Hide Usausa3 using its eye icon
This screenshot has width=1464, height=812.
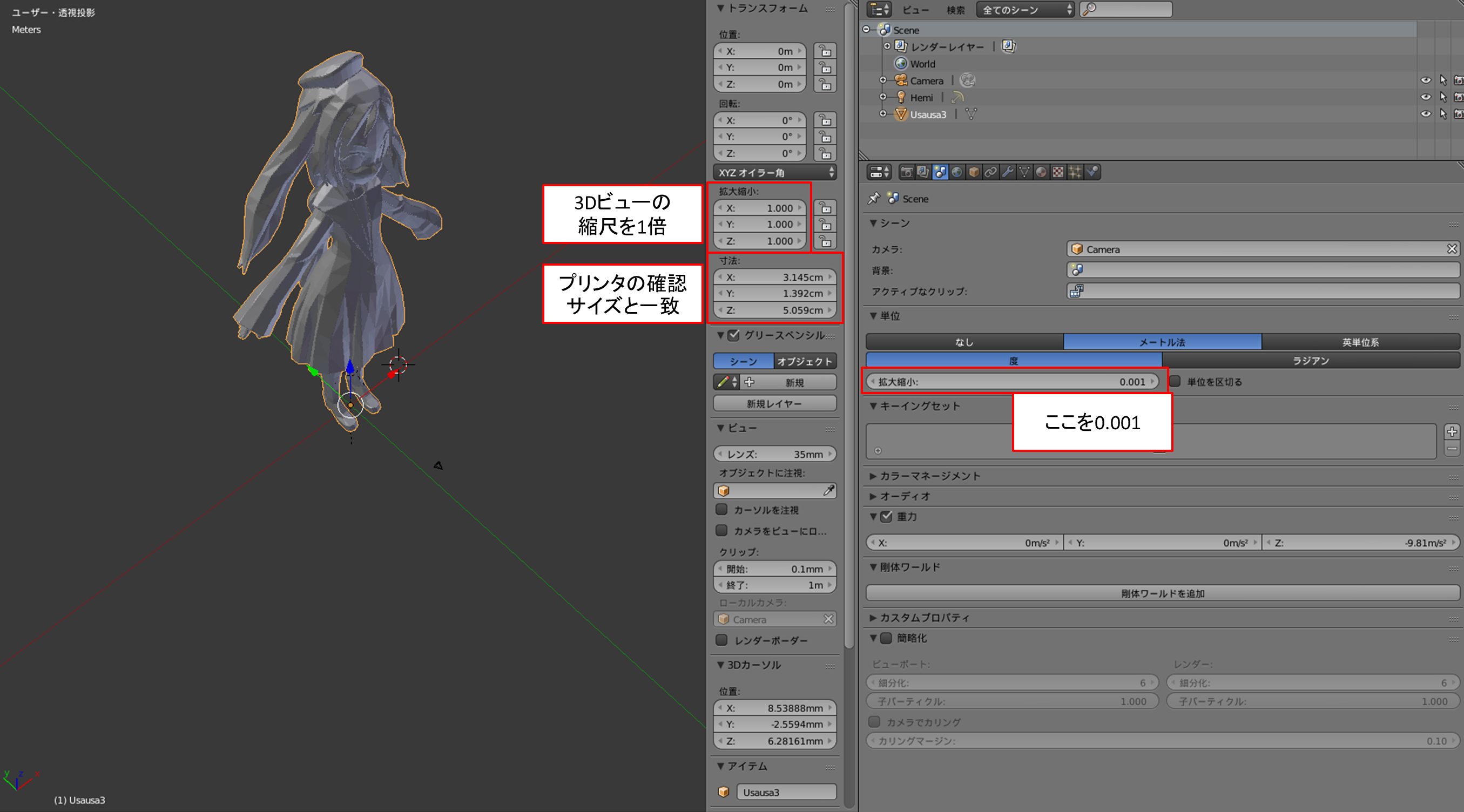(x=1425, y=114)
